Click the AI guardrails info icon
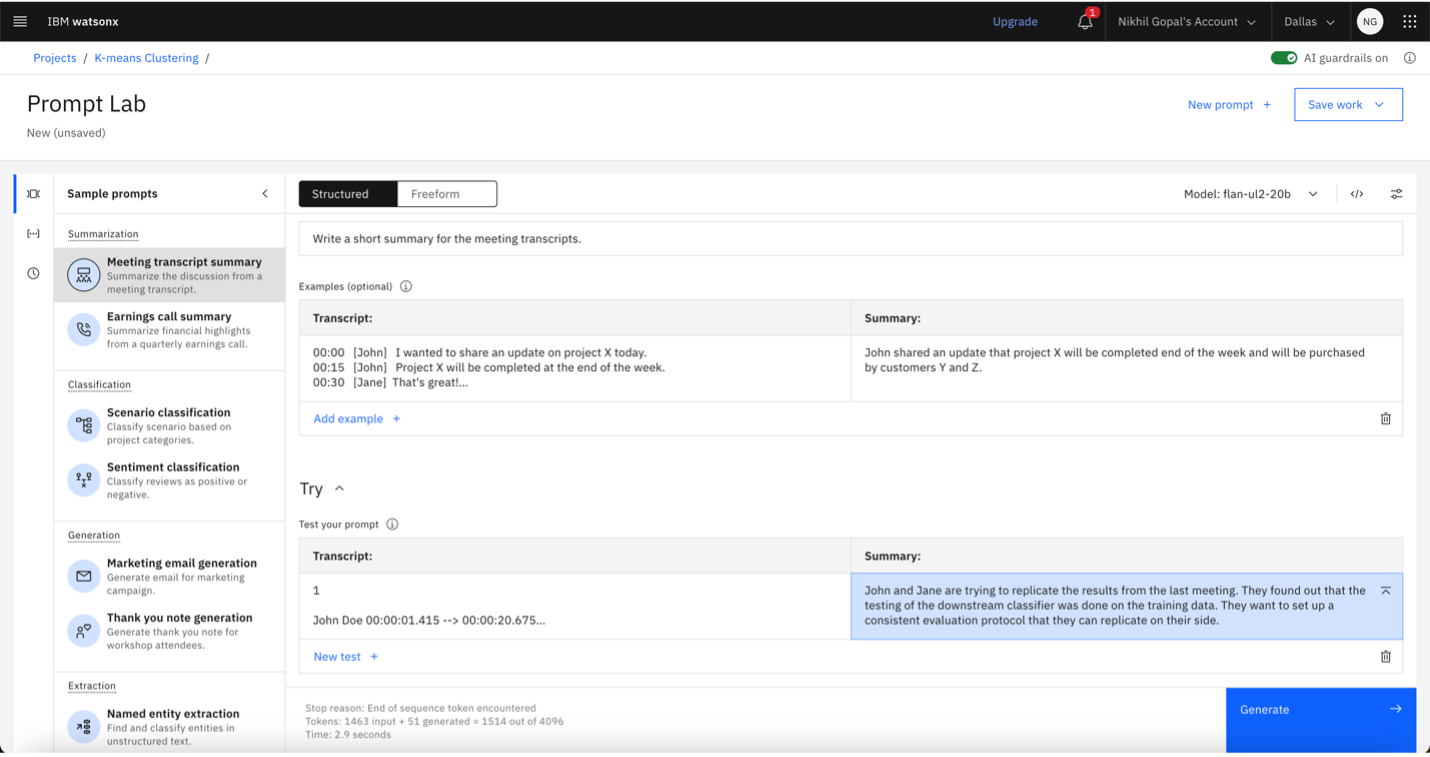Image resolution: width=1430 pixels, height=757 pixels. pyautogui.click(x=1409, y=58)
